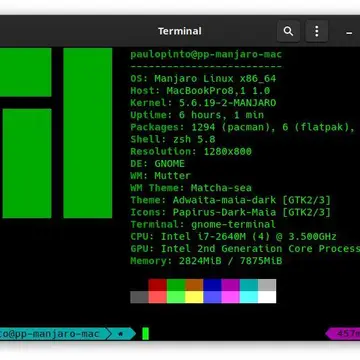Click the Host: MacBookPro8,1 line
360x360 pixels.
[200, 91]
